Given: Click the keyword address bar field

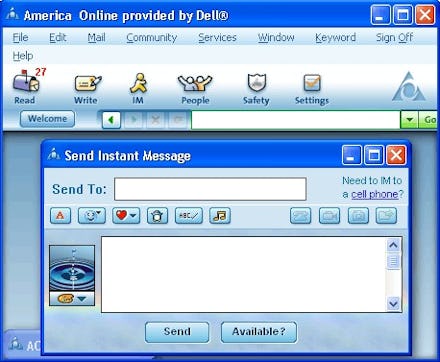Looking at the screenshot, I should pos(296,120).
